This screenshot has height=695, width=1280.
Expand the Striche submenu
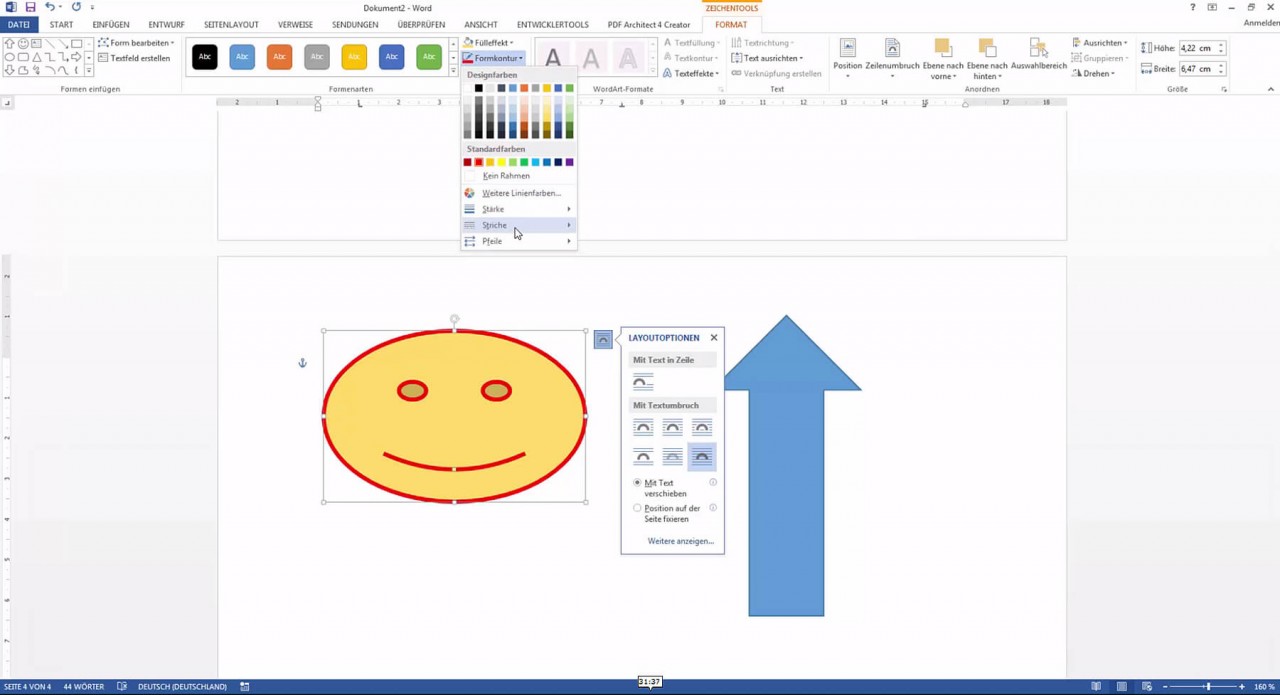(494, 225)
